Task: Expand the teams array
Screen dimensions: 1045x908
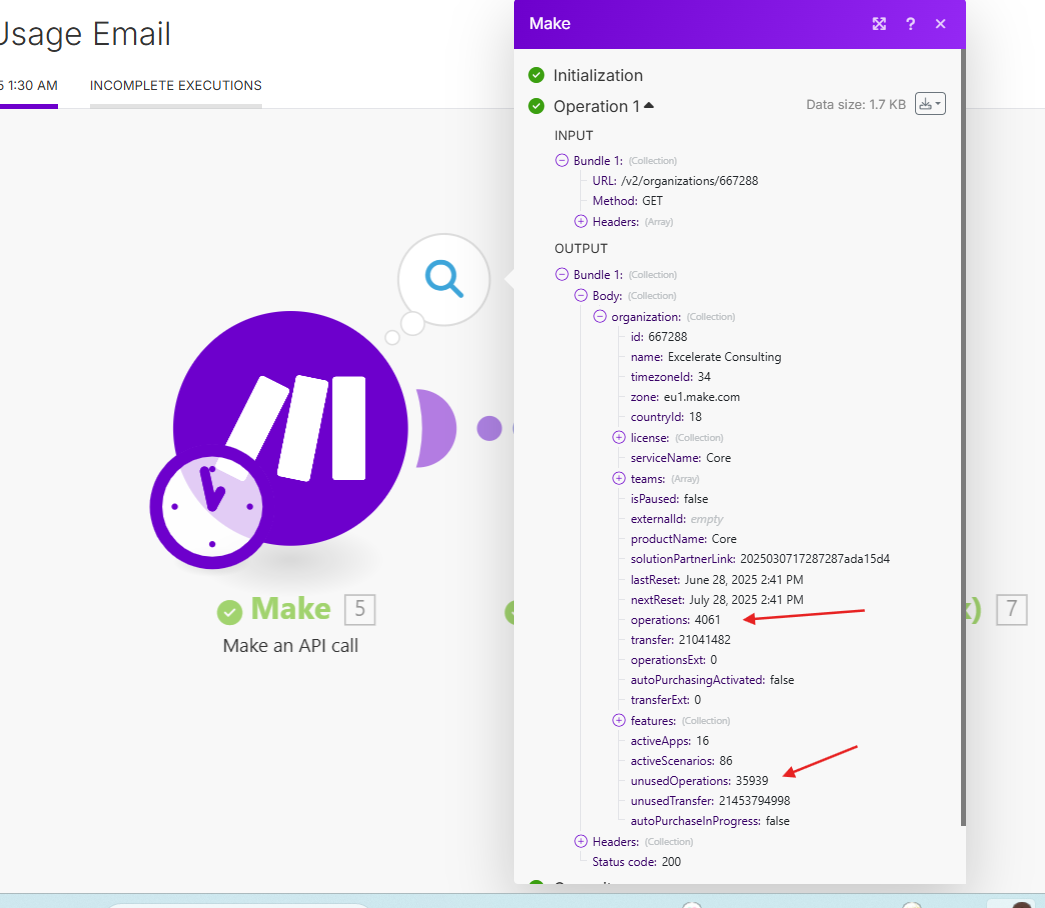Action: [x=619, y=479]
